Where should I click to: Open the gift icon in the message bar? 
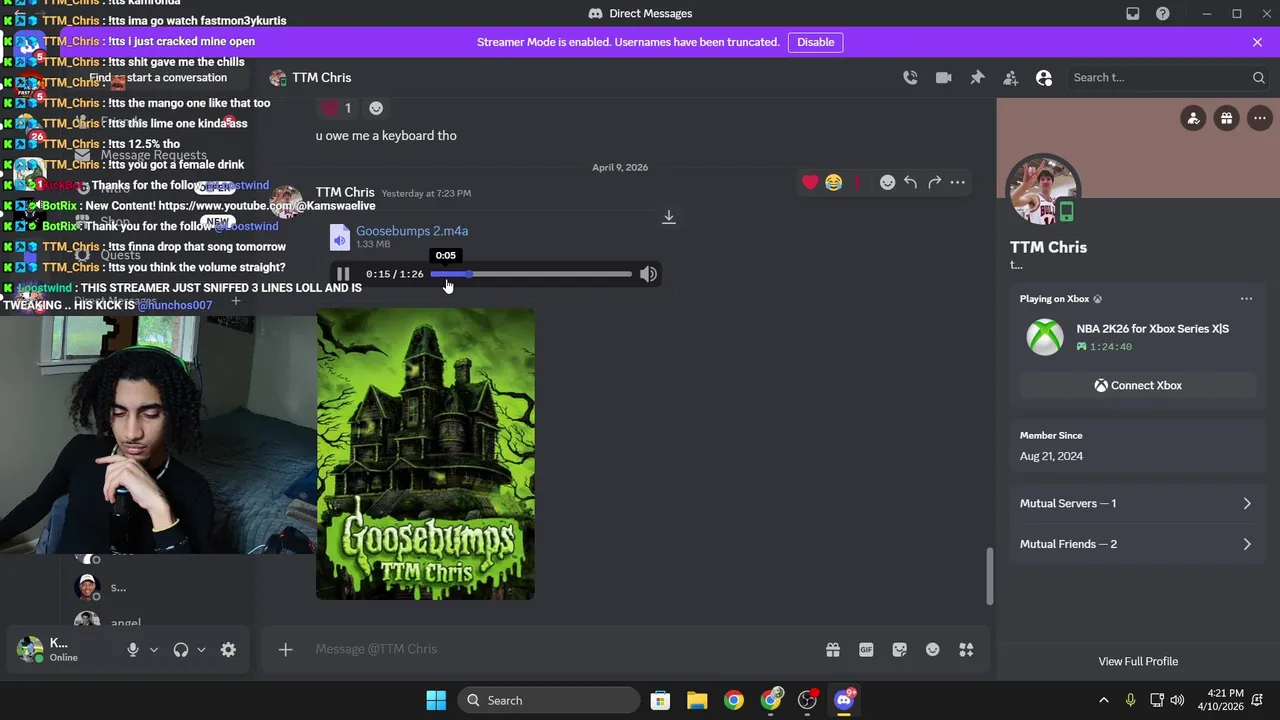point(832,649)
